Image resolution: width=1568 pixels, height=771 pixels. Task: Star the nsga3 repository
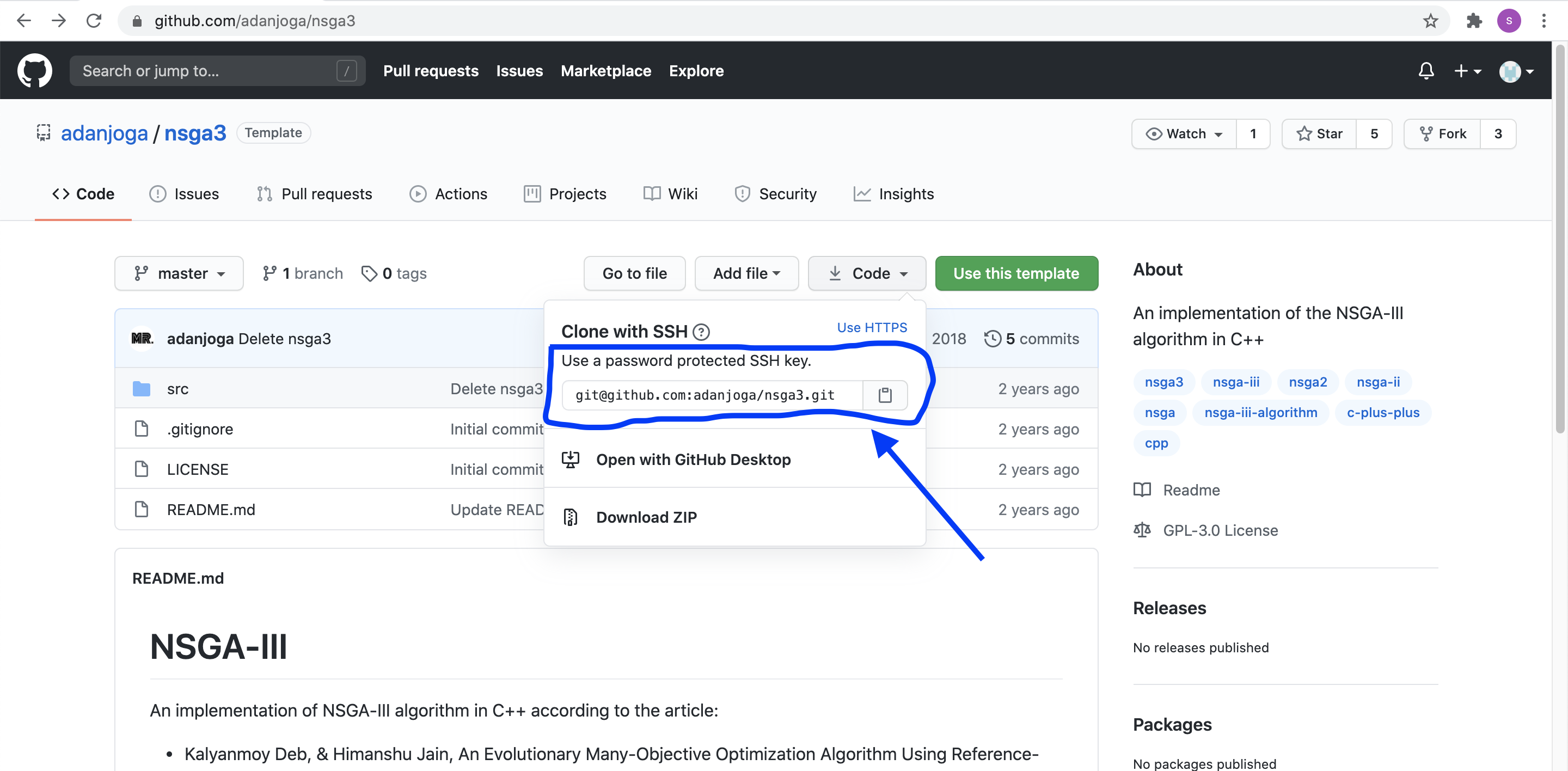(x=1319, y=134)
